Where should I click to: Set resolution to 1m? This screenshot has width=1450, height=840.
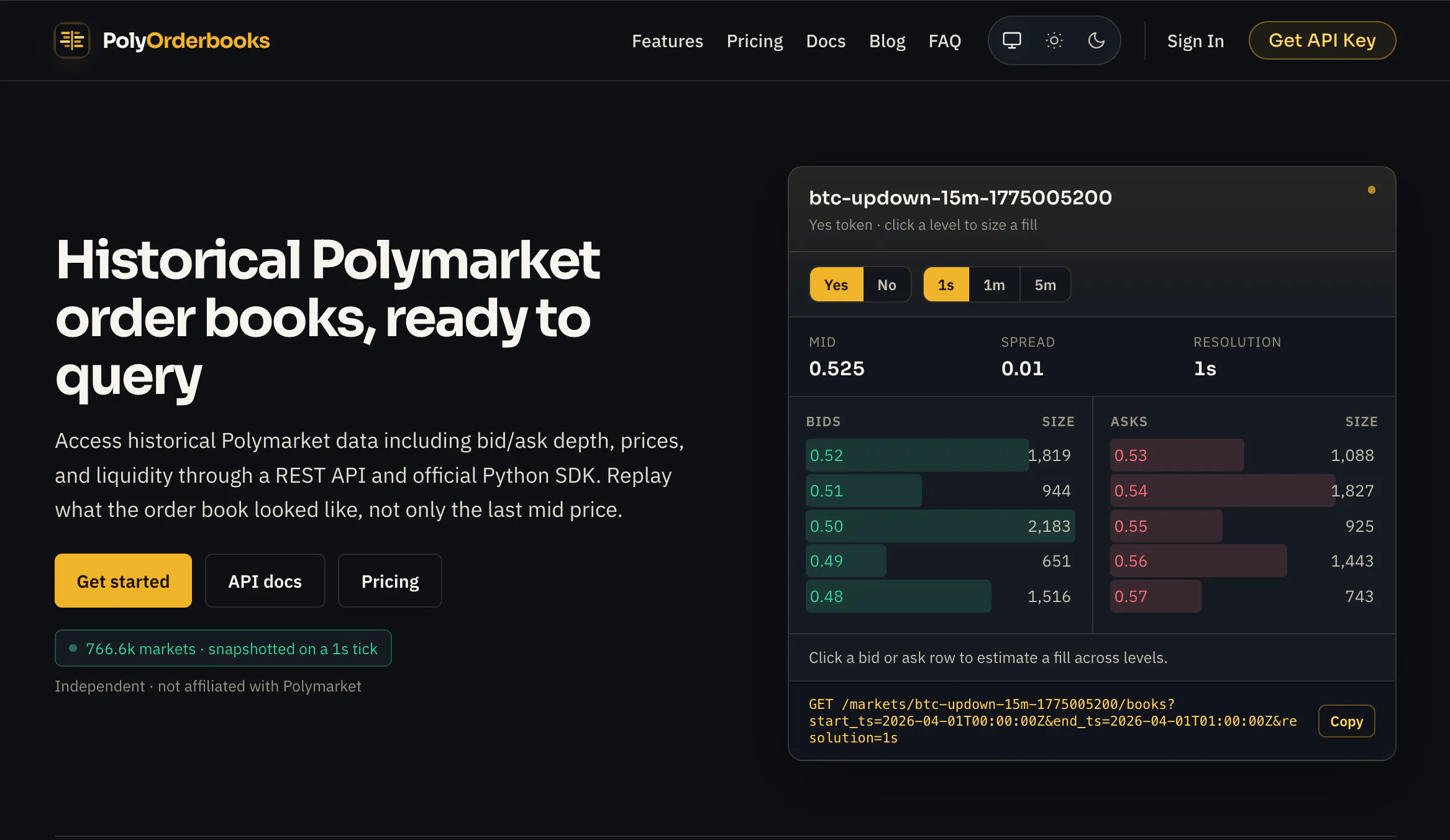[994, 285]
